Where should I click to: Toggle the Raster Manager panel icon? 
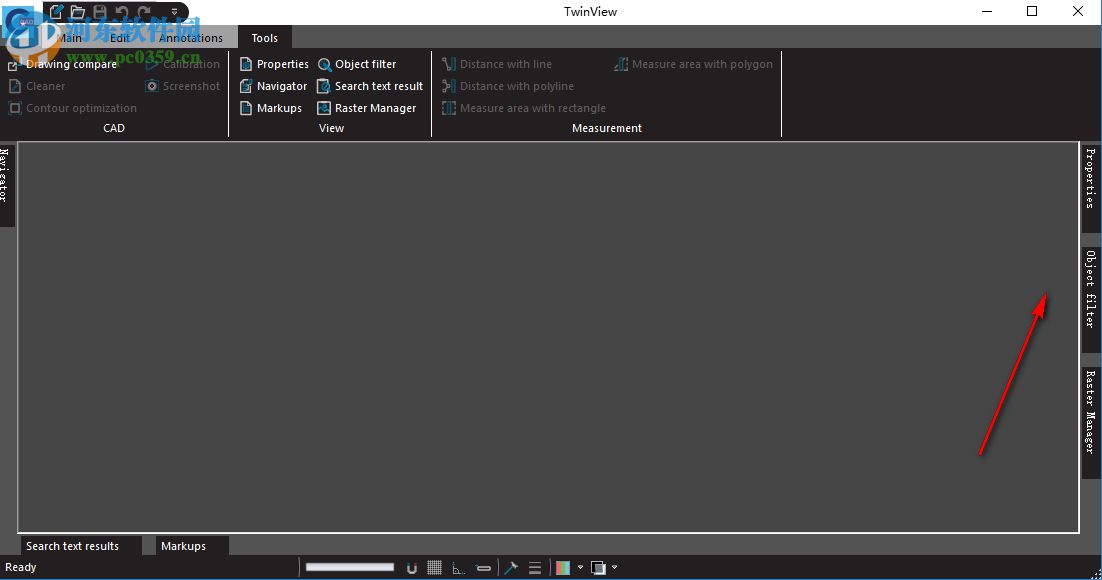coord(324,108)
